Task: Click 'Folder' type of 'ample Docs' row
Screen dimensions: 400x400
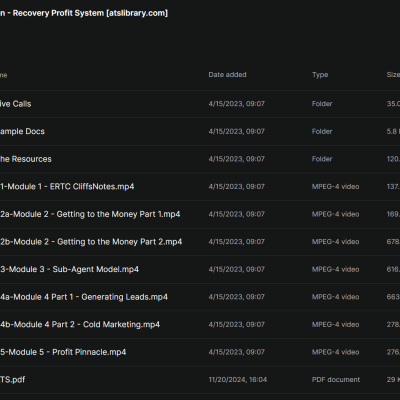Action: (x=322, y=131)
